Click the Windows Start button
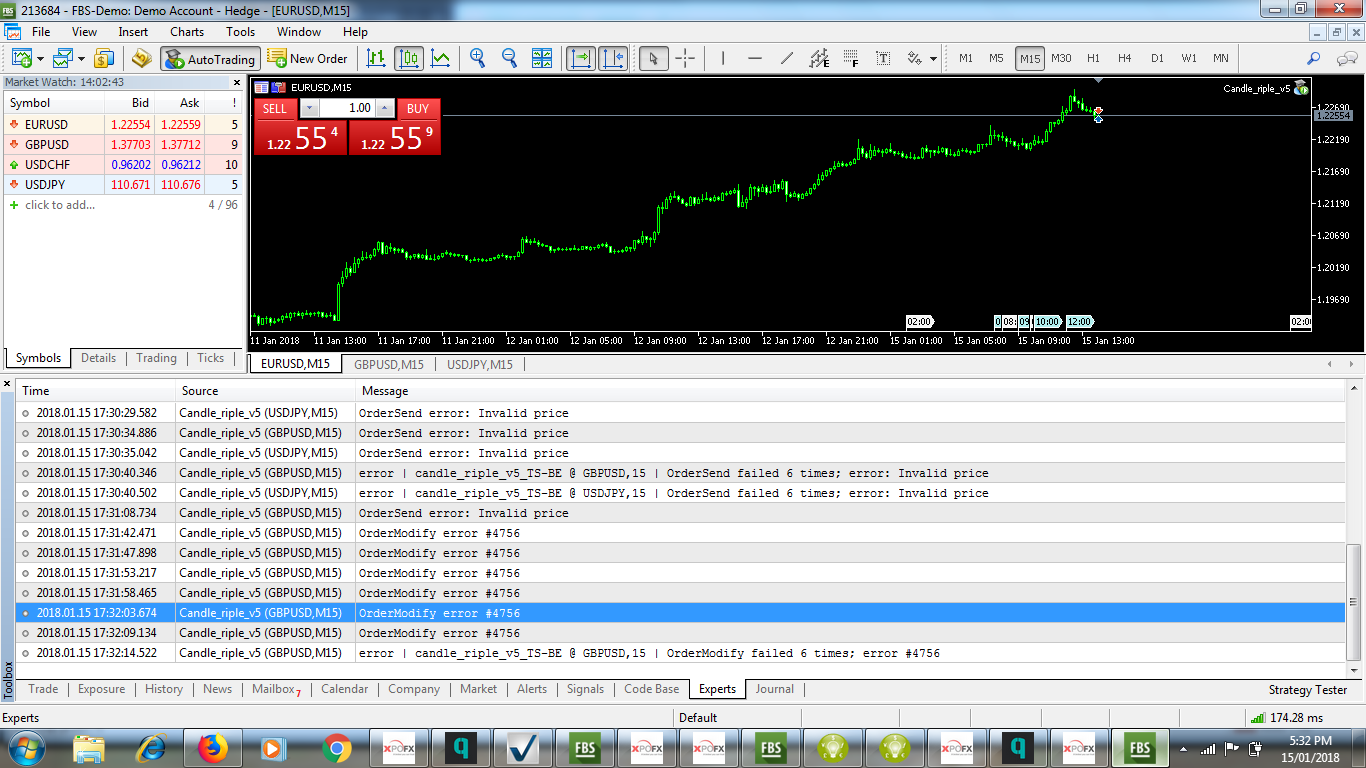Image resolution: width=1366 pixels, height=768 pixels. (24, 748)
